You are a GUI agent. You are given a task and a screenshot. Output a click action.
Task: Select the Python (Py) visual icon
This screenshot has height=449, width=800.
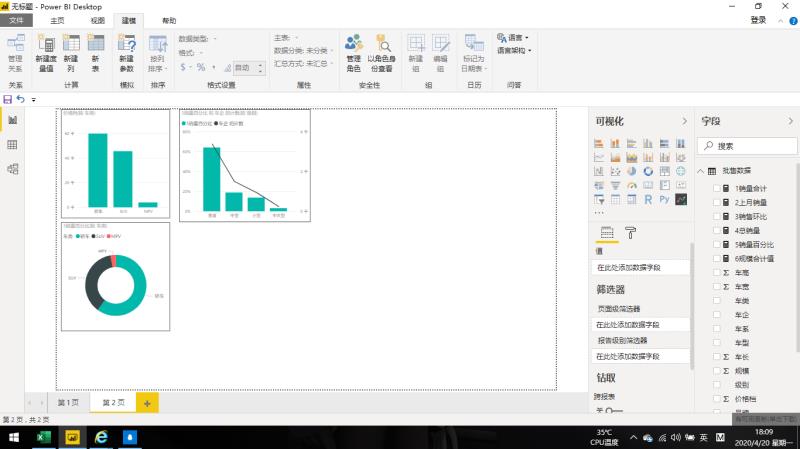pyautogui.click(x=664, y=199)
